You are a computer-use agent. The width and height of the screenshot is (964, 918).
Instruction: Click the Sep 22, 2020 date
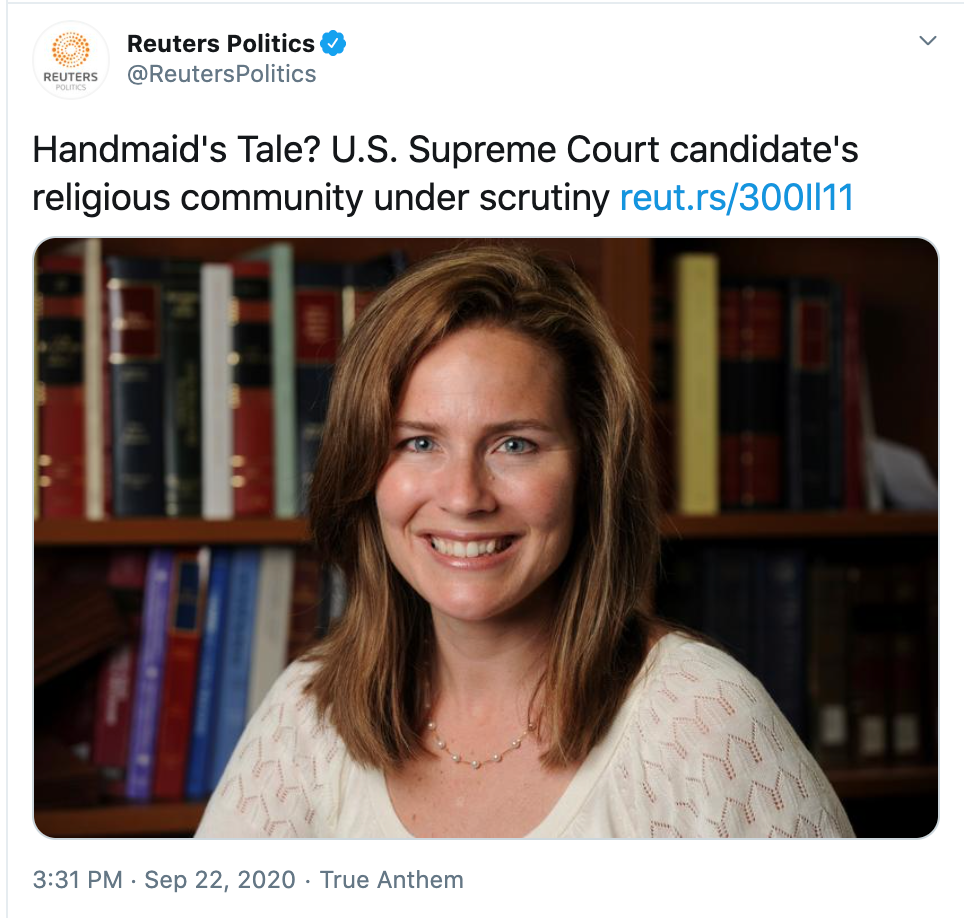click(220, 880)
